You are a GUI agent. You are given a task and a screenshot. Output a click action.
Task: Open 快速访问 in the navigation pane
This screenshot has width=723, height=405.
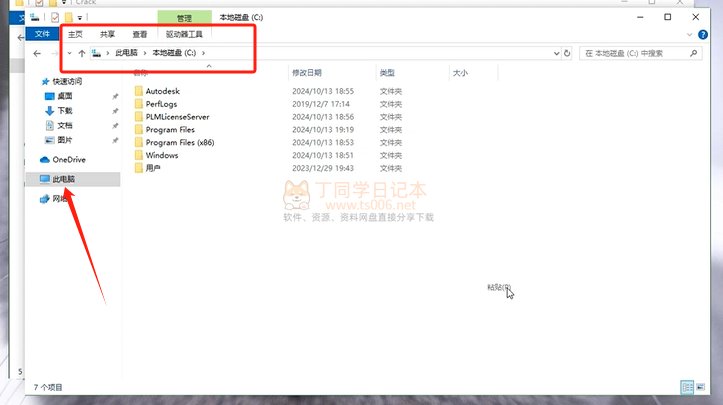click(x=67, y=82)
